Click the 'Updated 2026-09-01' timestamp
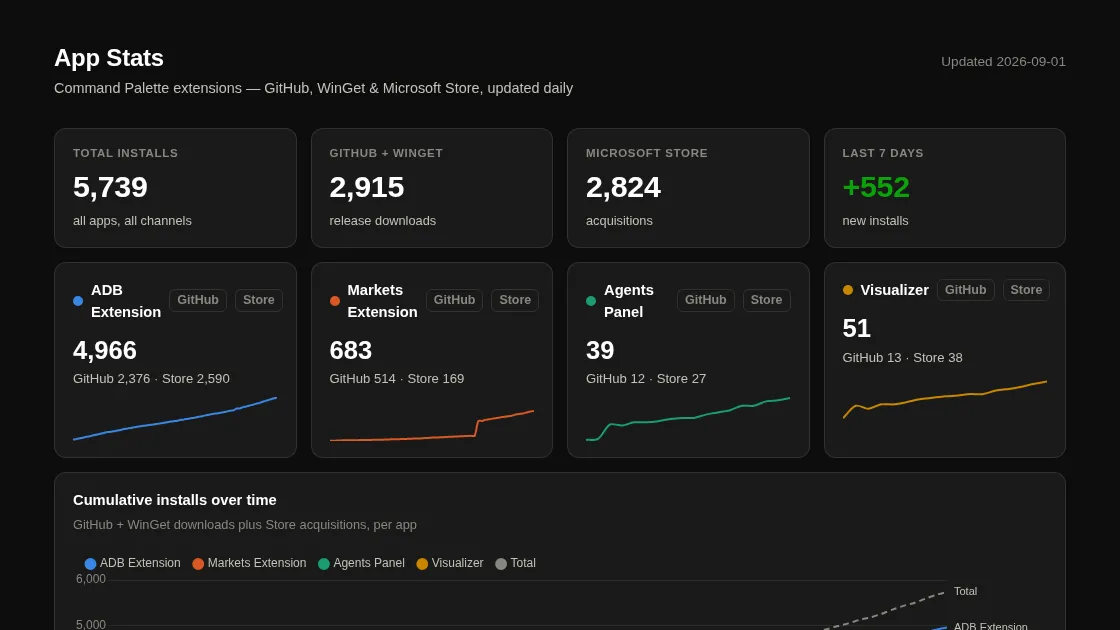 point(1003,61)
